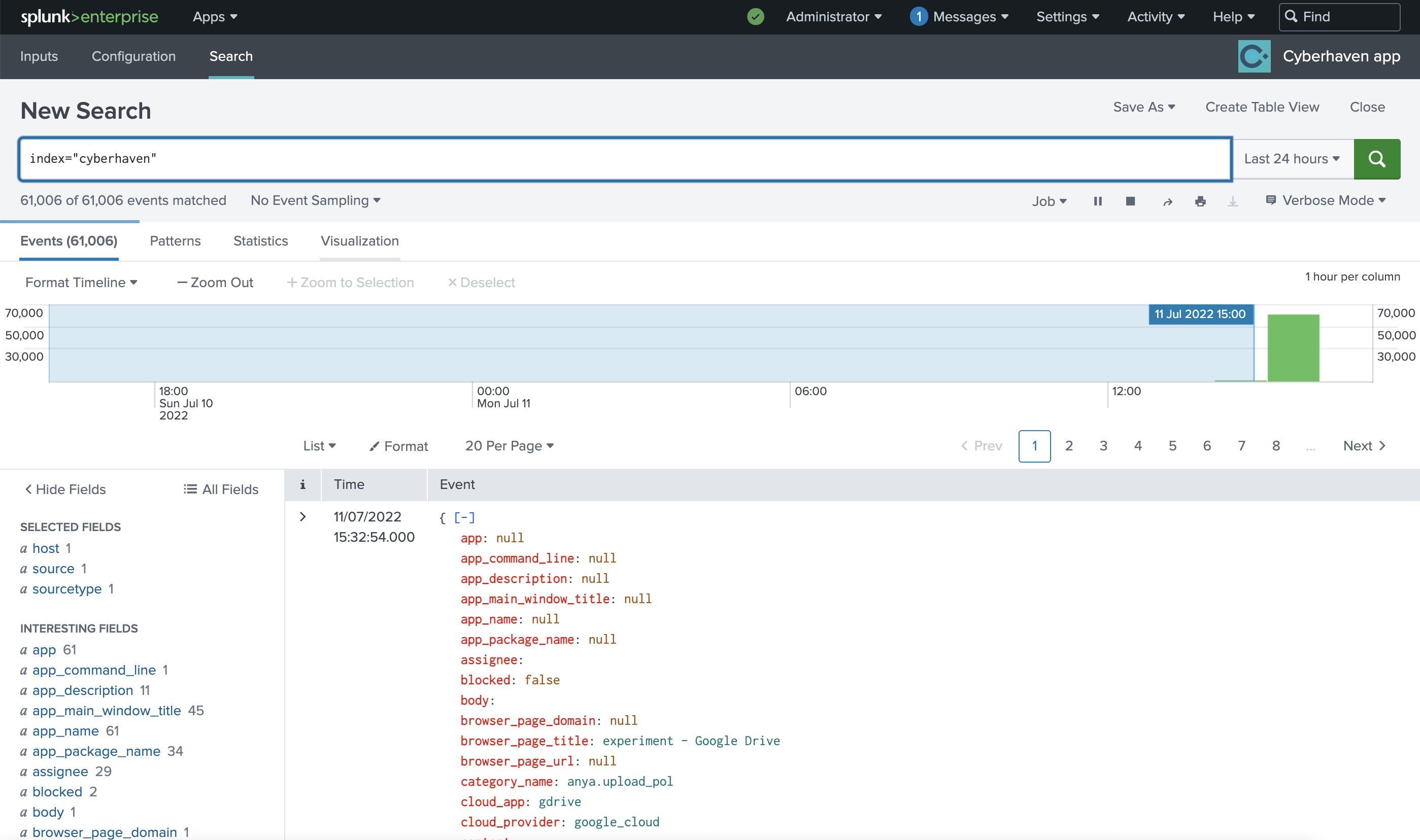Open the Last 24 hours time picker

pyautogui.click(x=1292, y=159)
